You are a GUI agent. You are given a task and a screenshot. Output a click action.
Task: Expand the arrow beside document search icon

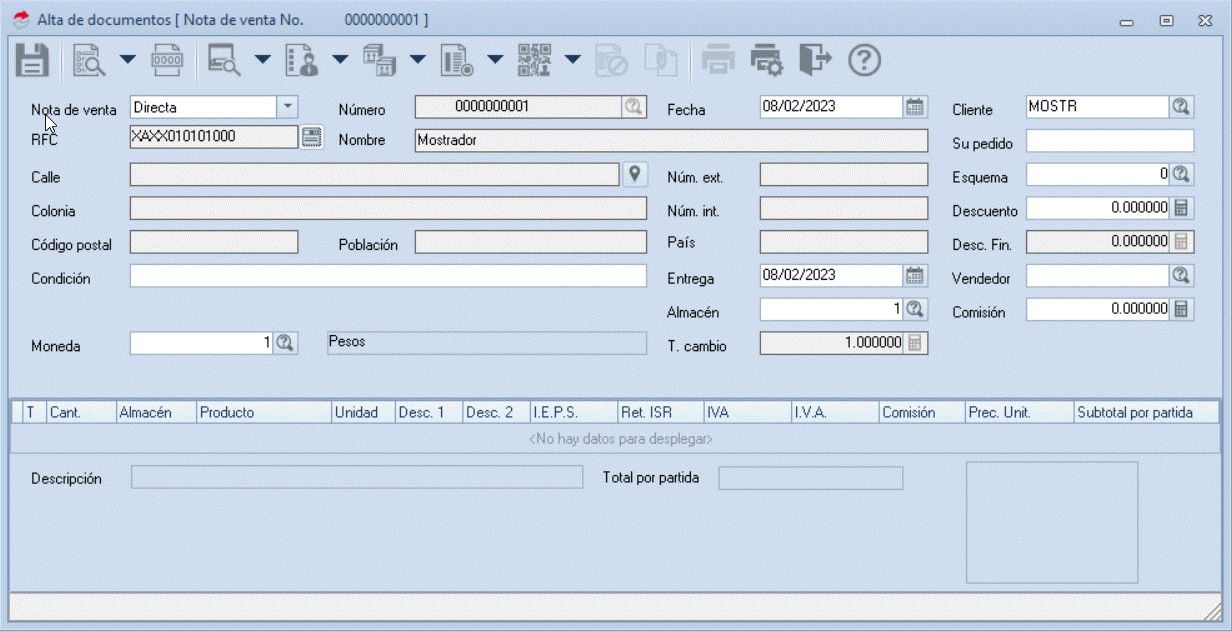click(127, 60)
